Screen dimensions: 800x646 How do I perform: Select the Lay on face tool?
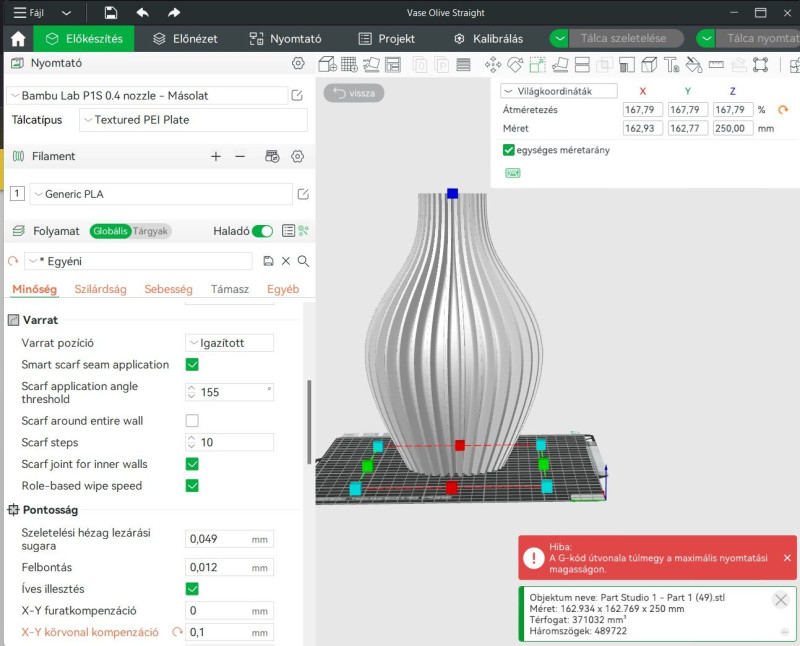(x=560, y=64)
